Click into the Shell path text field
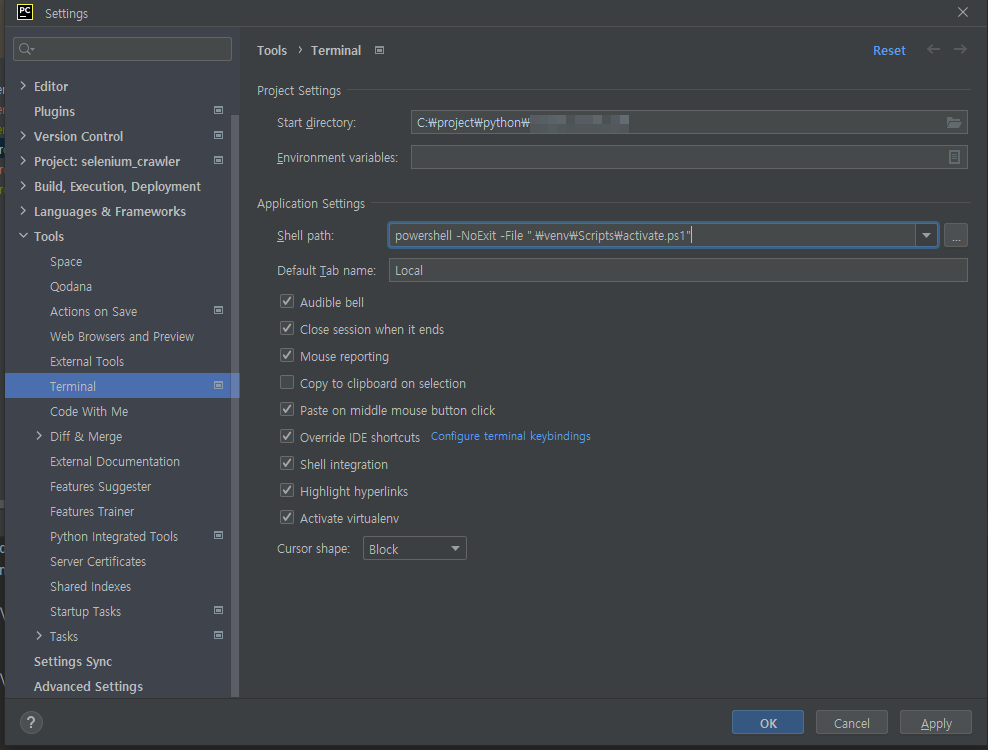This screenshot has height=750, width=988. pyautogui.click(x=652, y=236)
